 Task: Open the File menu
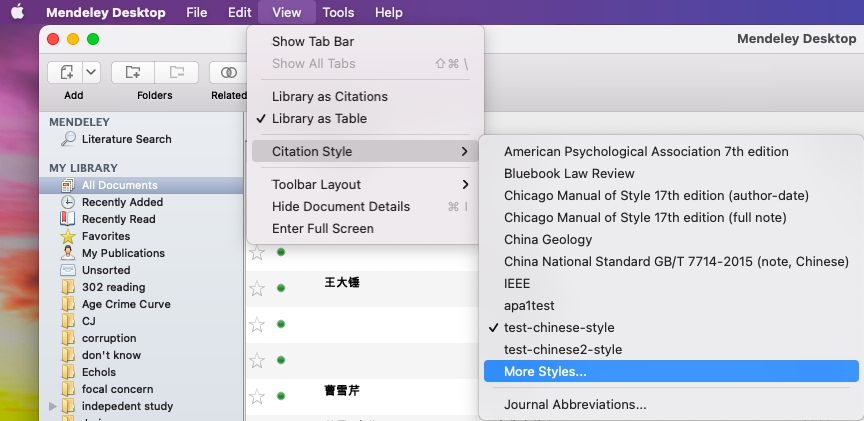(197, 12)
